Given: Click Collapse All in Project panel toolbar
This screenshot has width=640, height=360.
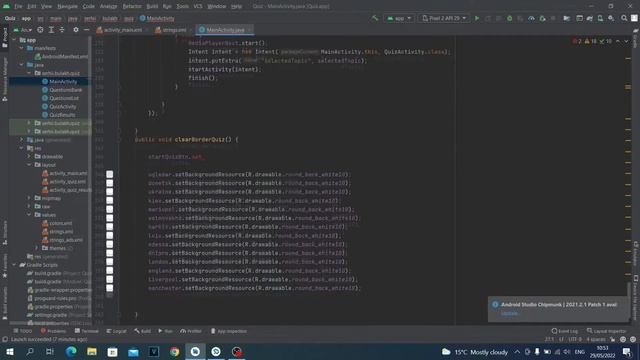Looking at the screenshot, I should pyautogui.click(x=62, y=30).
